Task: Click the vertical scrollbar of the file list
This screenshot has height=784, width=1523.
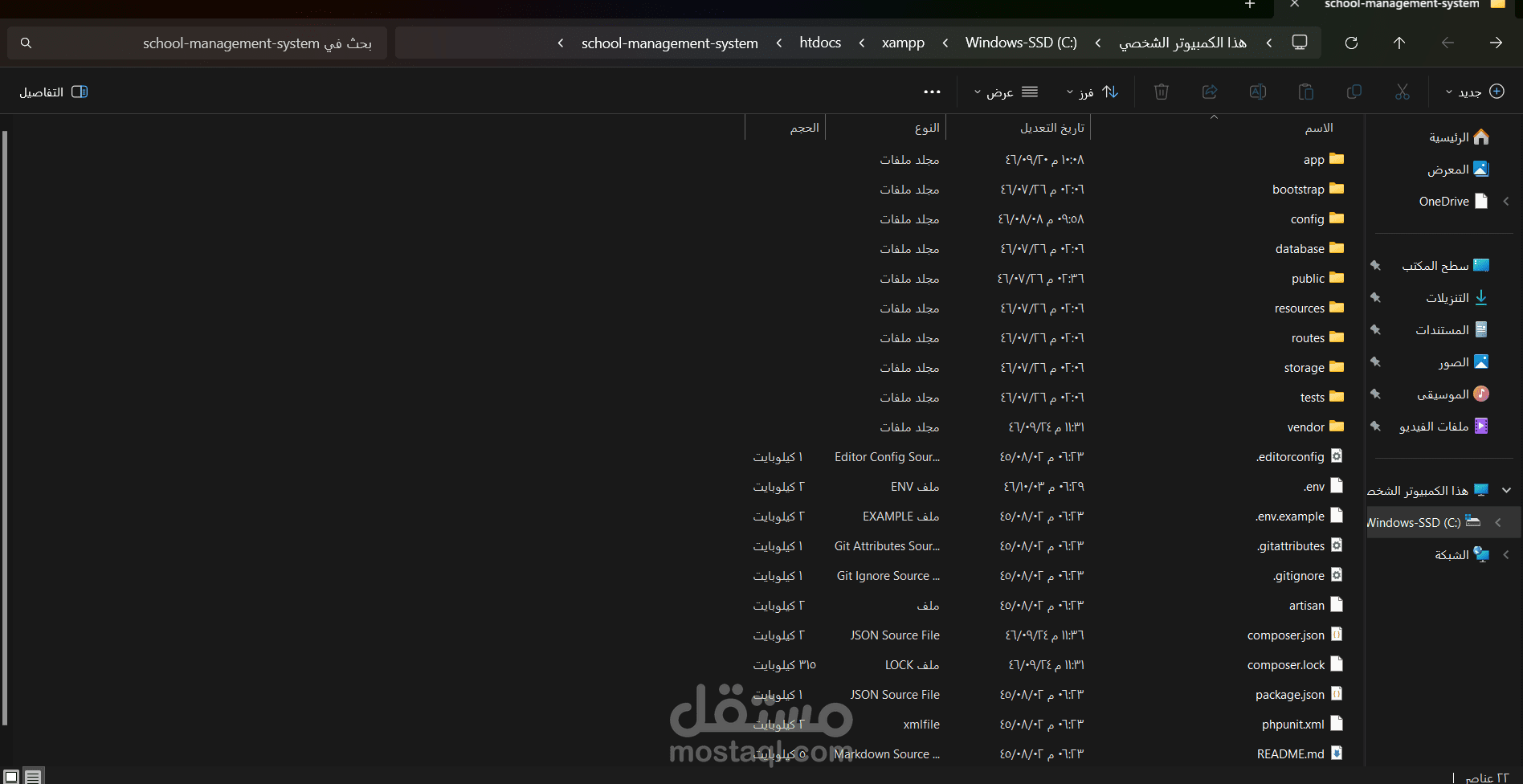Action: tap(5, 427)
